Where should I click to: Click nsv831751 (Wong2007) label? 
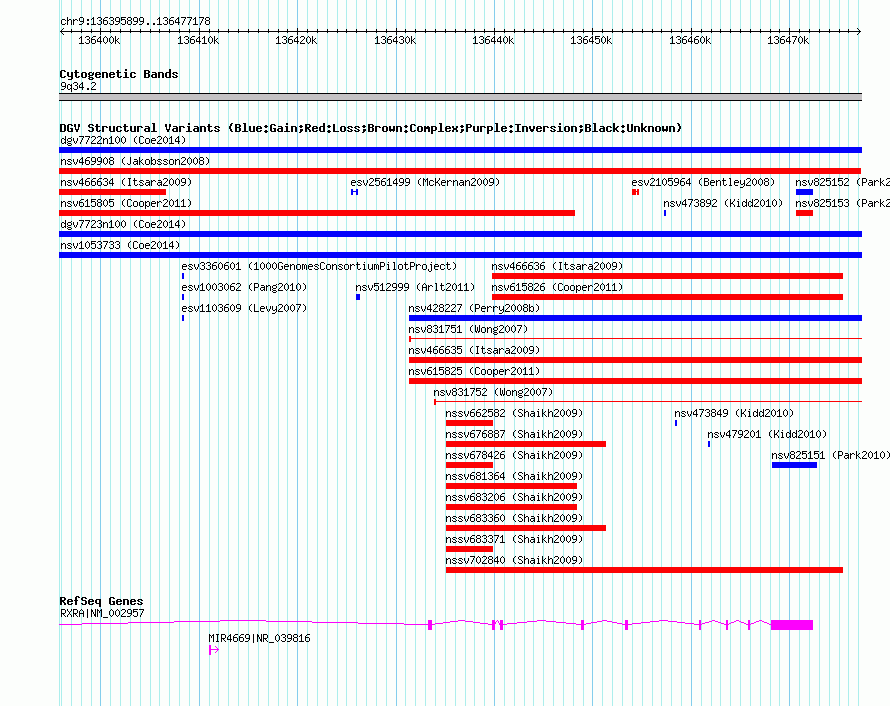(468, 329)
